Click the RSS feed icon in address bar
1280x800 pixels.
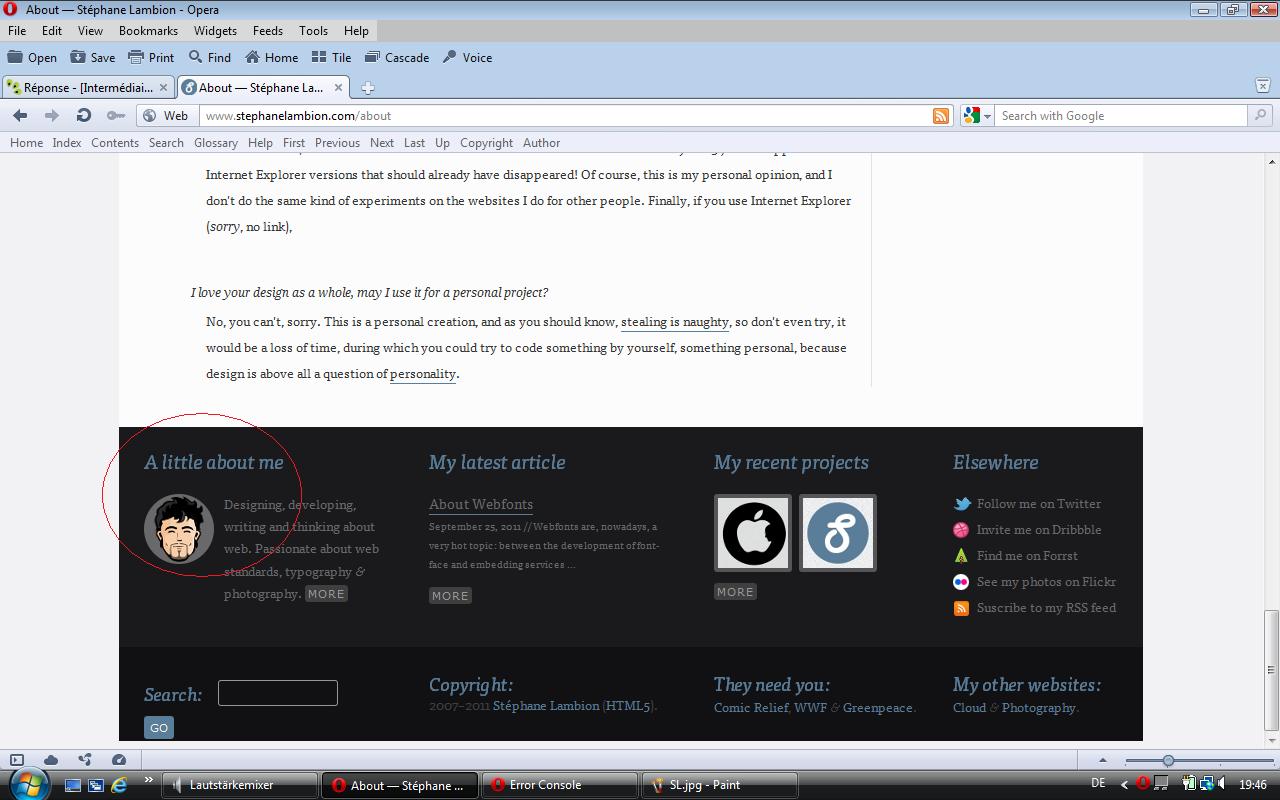tap(941, 116)
